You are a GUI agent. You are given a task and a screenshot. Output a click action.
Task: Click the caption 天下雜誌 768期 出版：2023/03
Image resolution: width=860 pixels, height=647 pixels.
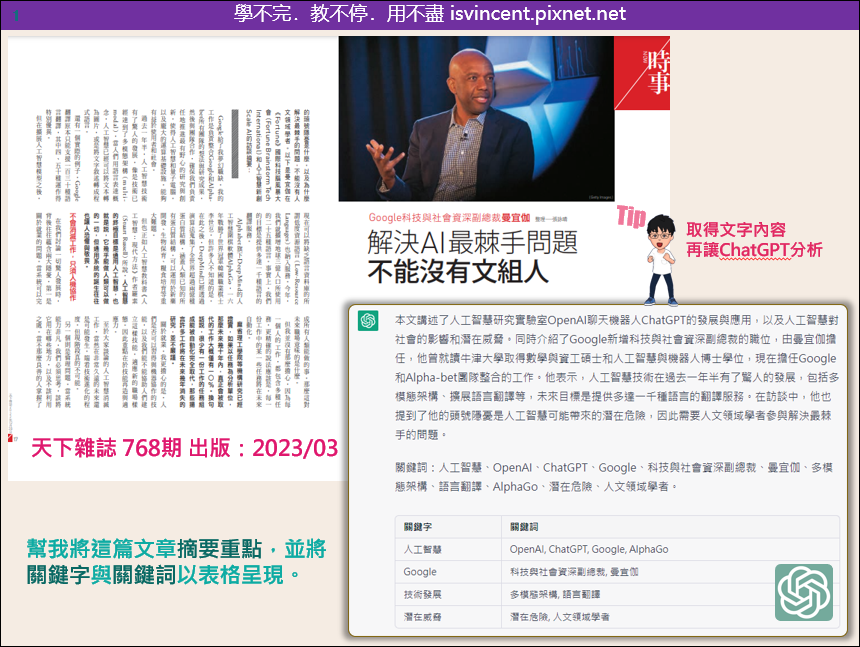pyautogui.click(x=185, y=448)
